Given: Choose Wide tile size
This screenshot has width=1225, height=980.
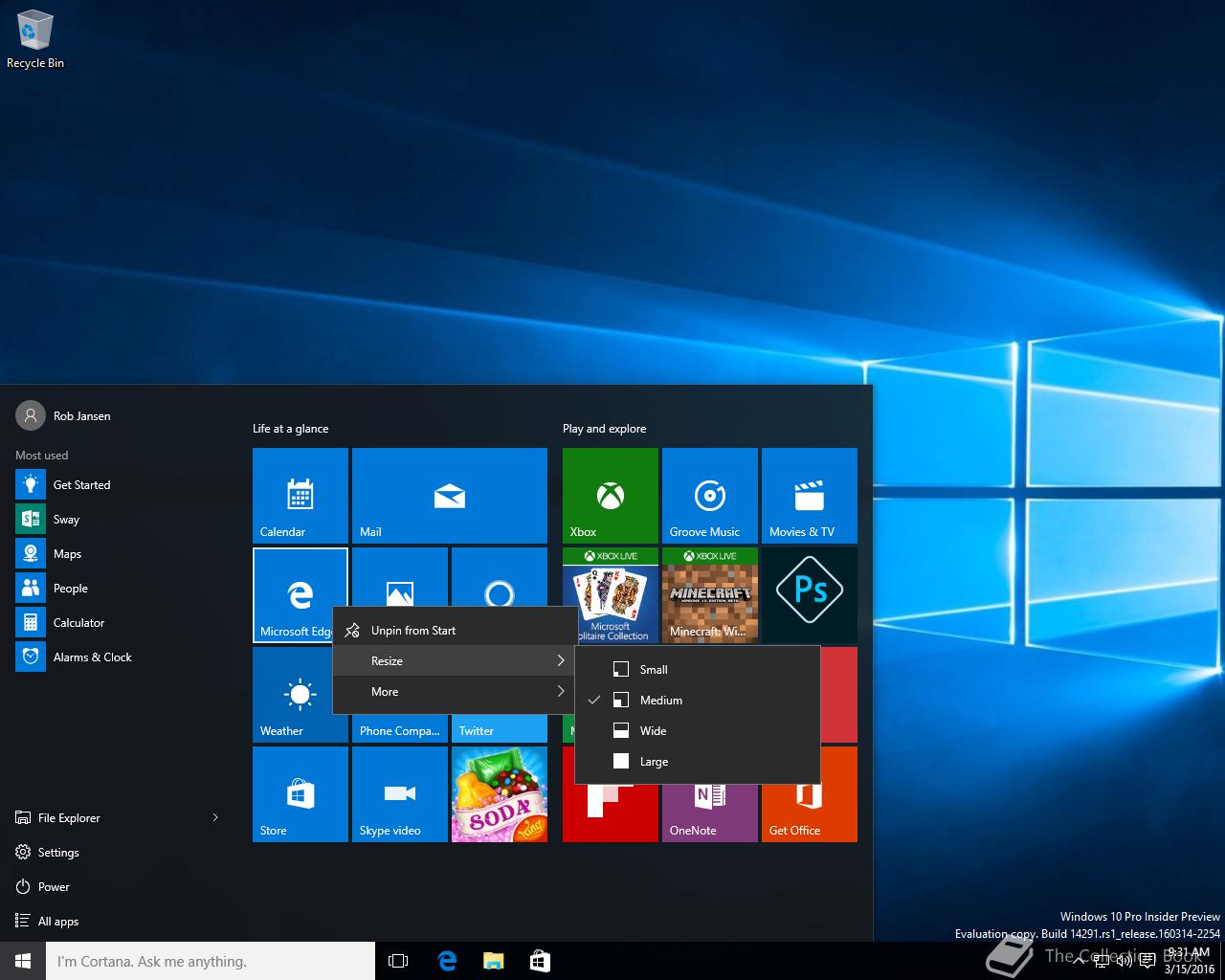Looking at the screenshot, I should coord(697,731).
